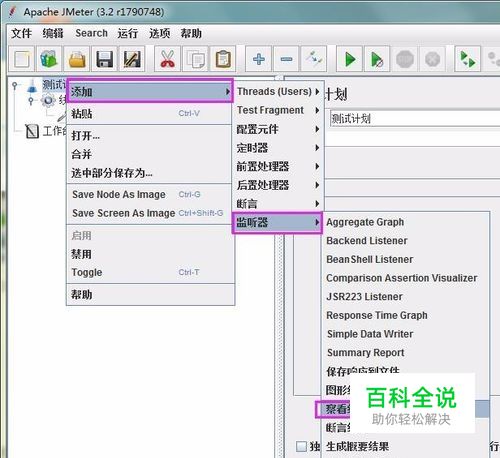The height and width of the screenshot is (458, 500).
Task: Click the Open file folder icon
Action: [77, 59]
